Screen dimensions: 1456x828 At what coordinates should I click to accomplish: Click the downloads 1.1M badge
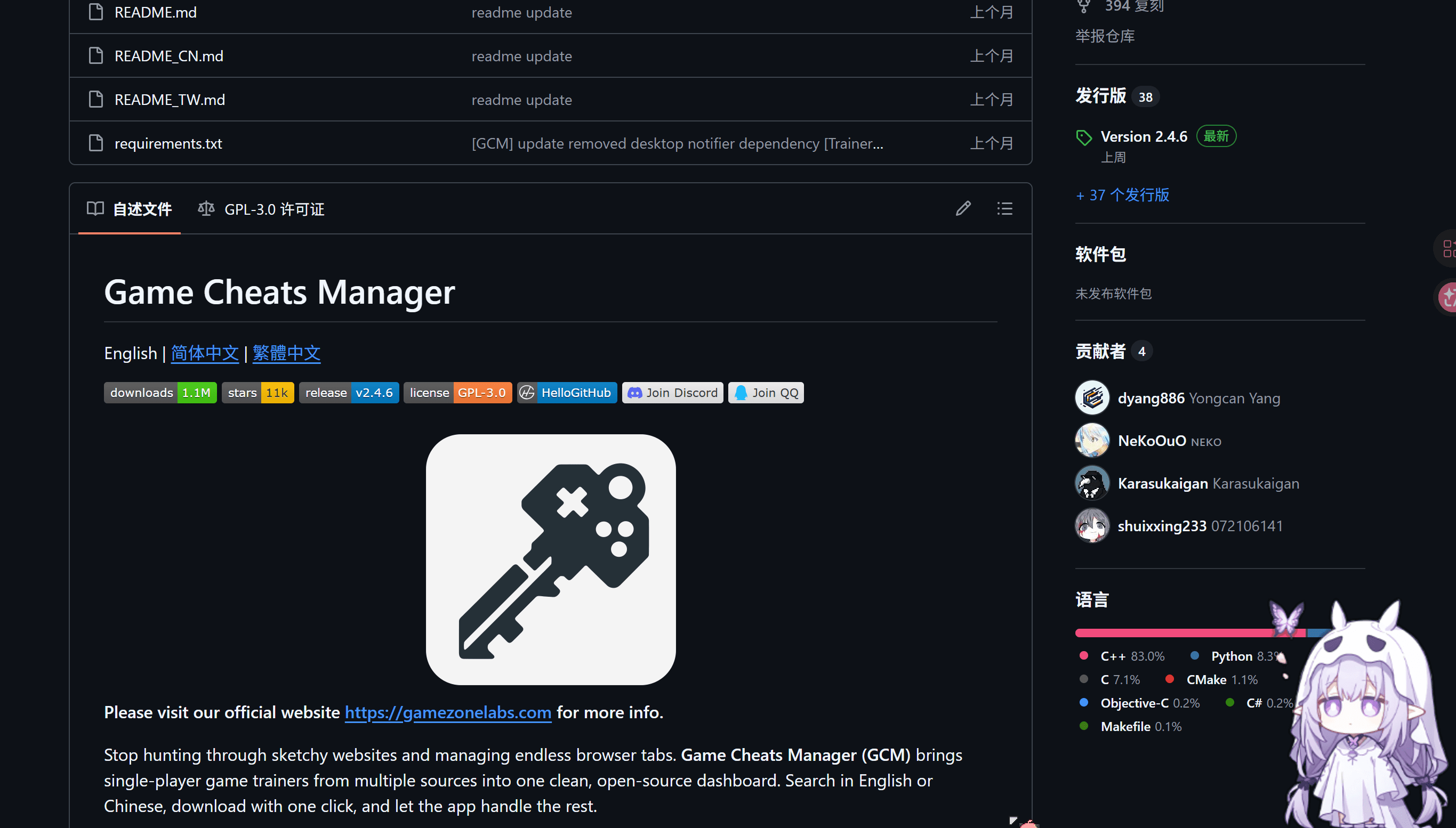point(160,392)
